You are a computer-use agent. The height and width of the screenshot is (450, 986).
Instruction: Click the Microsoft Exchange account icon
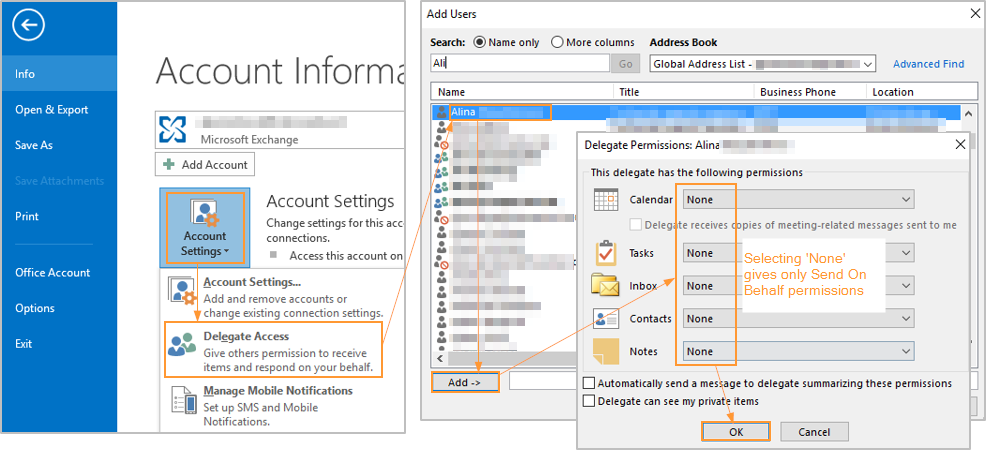pyautogui.click(x=172, y=129)
